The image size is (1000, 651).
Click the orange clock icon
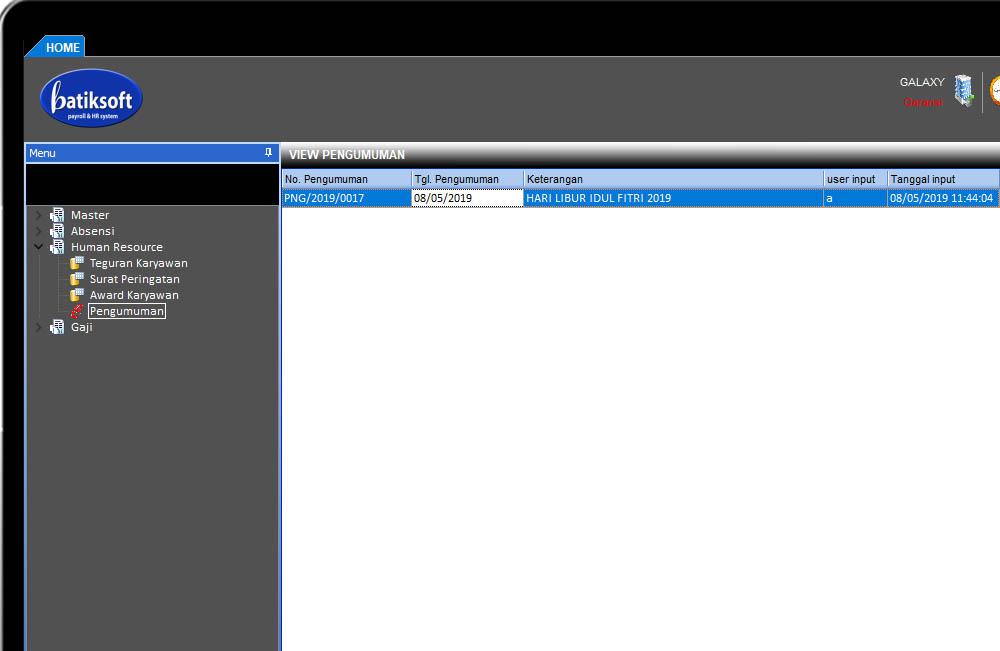click(995, 91)
